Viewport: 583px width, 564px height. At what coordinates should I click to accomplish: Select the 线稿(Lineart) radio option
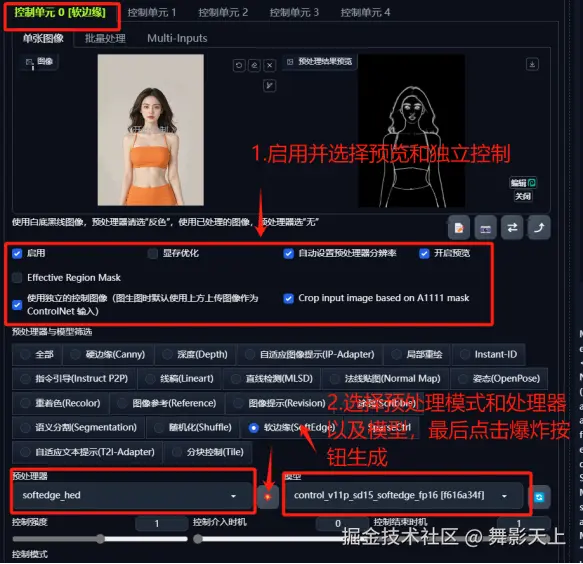coord(180,379)
